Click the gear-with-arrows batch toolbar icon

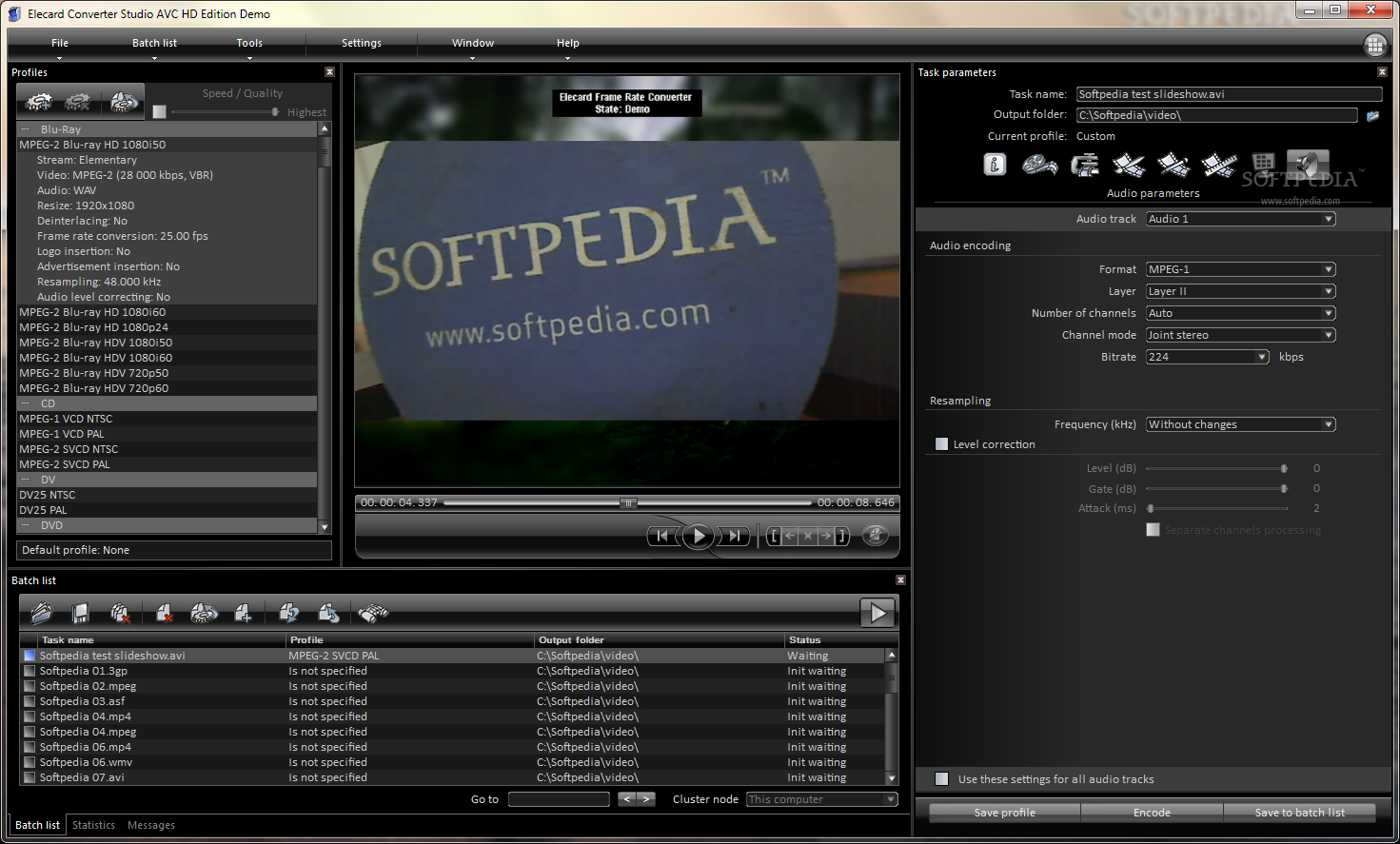[204, 613]
